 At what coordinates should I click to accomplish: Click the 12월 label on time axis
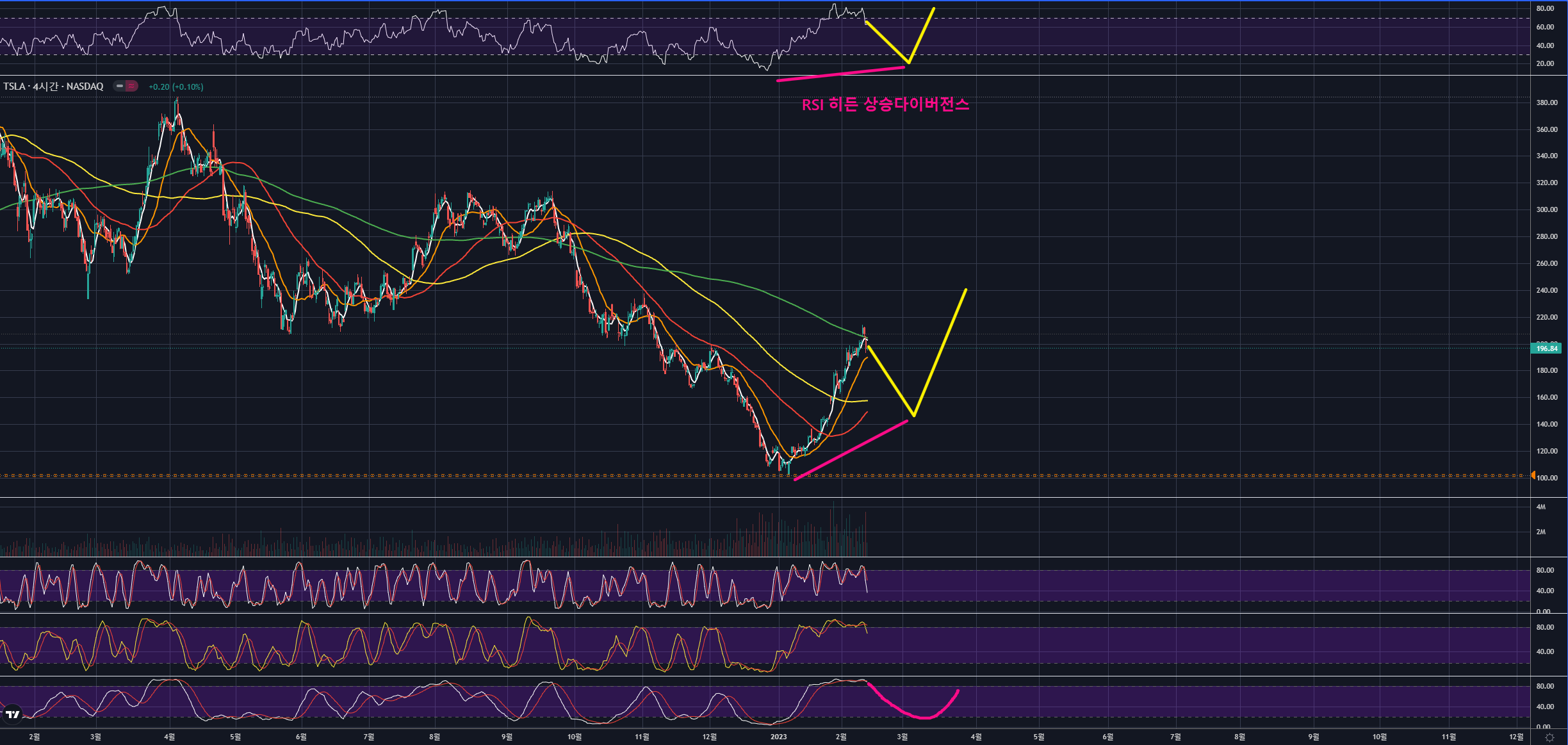tap(709, 737)
